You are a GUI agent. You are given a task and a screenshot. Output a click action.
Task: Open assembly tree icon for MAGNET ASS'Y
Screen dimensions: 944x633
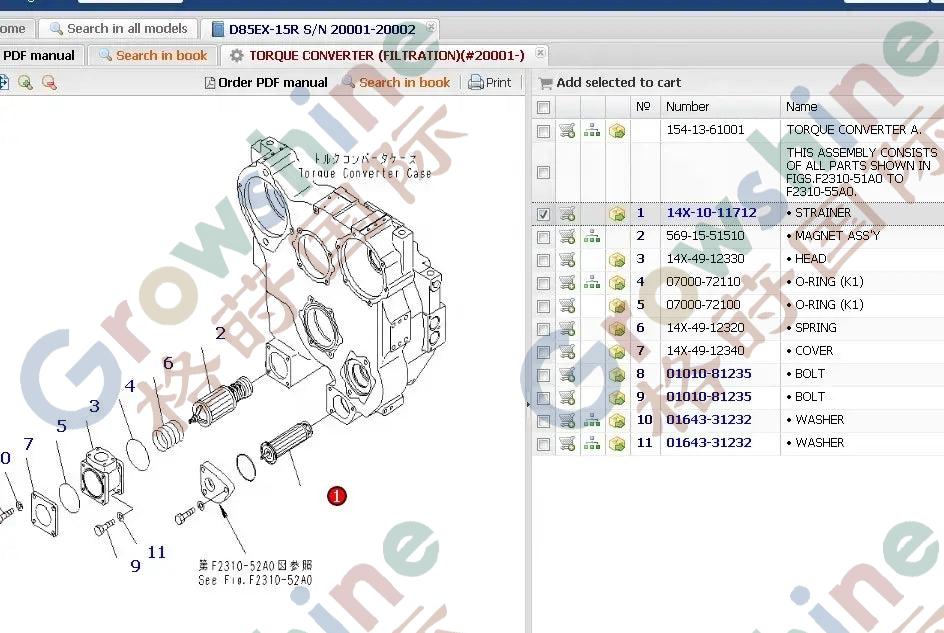tap(592, 236)
